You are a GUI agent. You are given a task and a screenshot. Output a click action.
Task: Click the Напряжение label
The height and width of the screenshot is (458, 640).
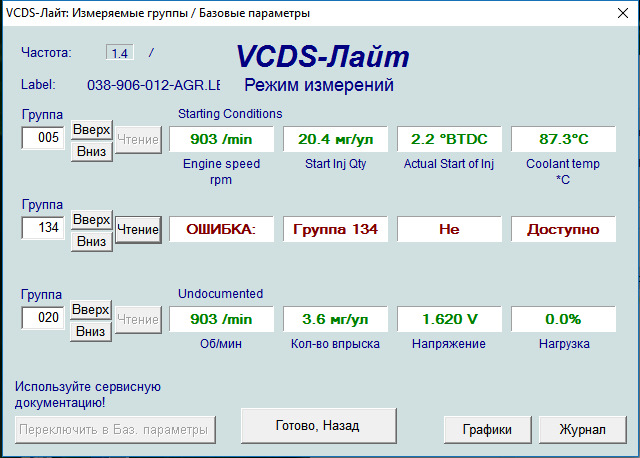(x=449, y=344)
